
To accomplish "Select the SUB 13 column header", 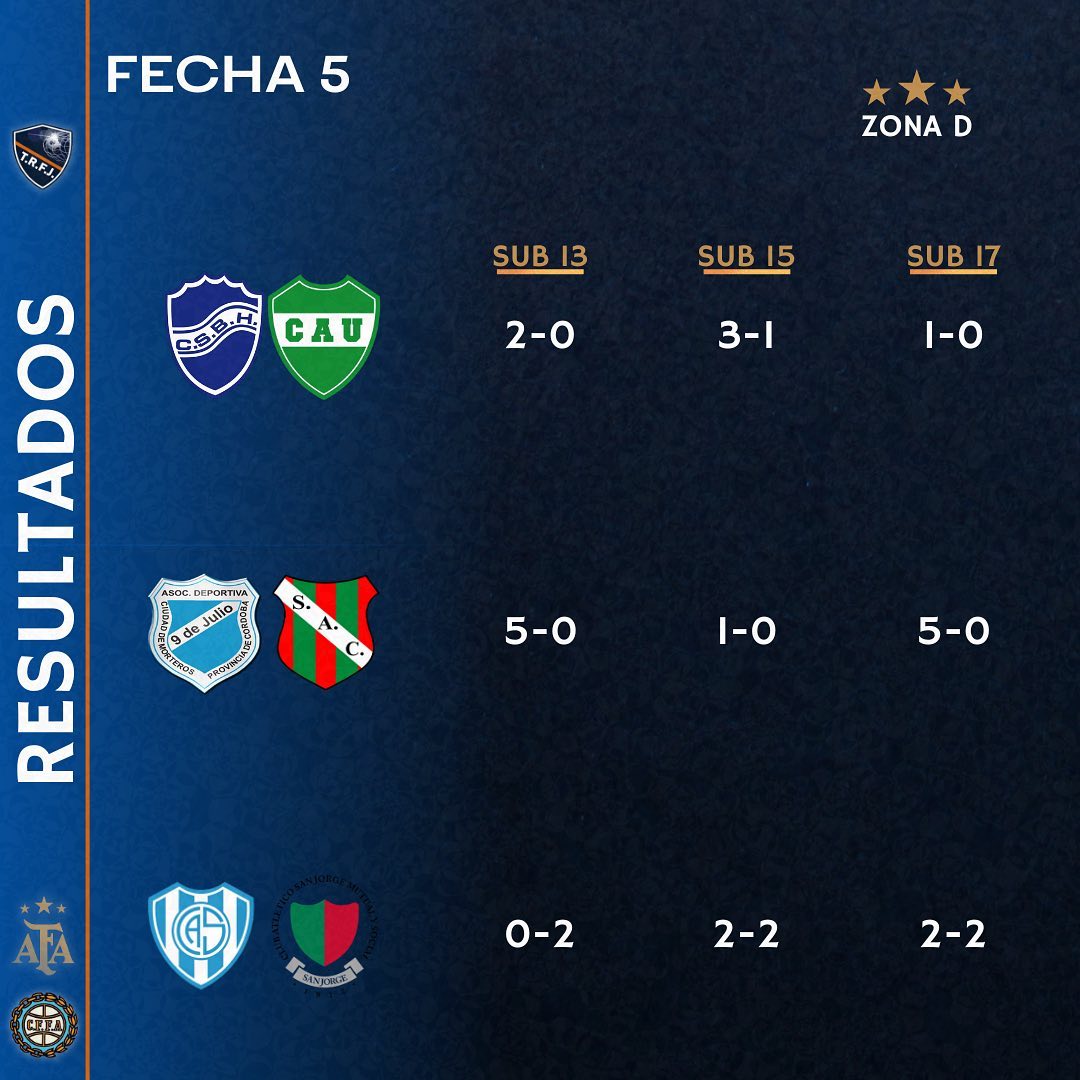I will tap(540, 257).
